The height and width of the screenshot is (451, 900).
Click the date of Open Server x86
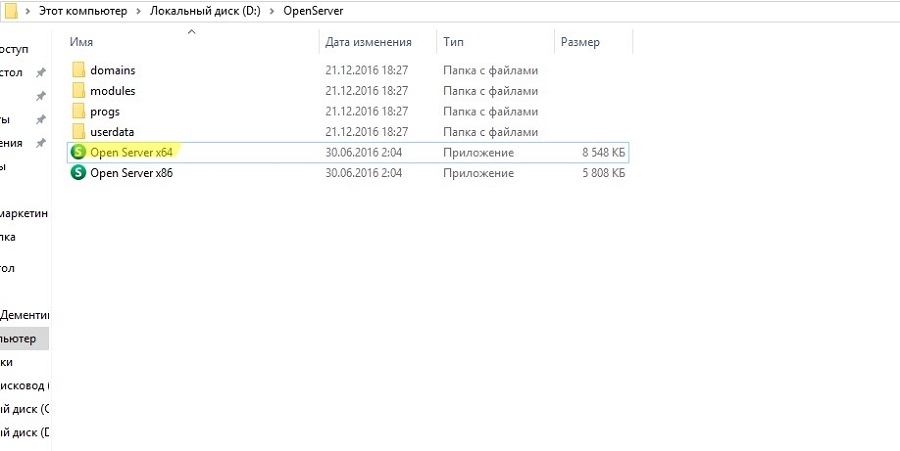[363, 173]
